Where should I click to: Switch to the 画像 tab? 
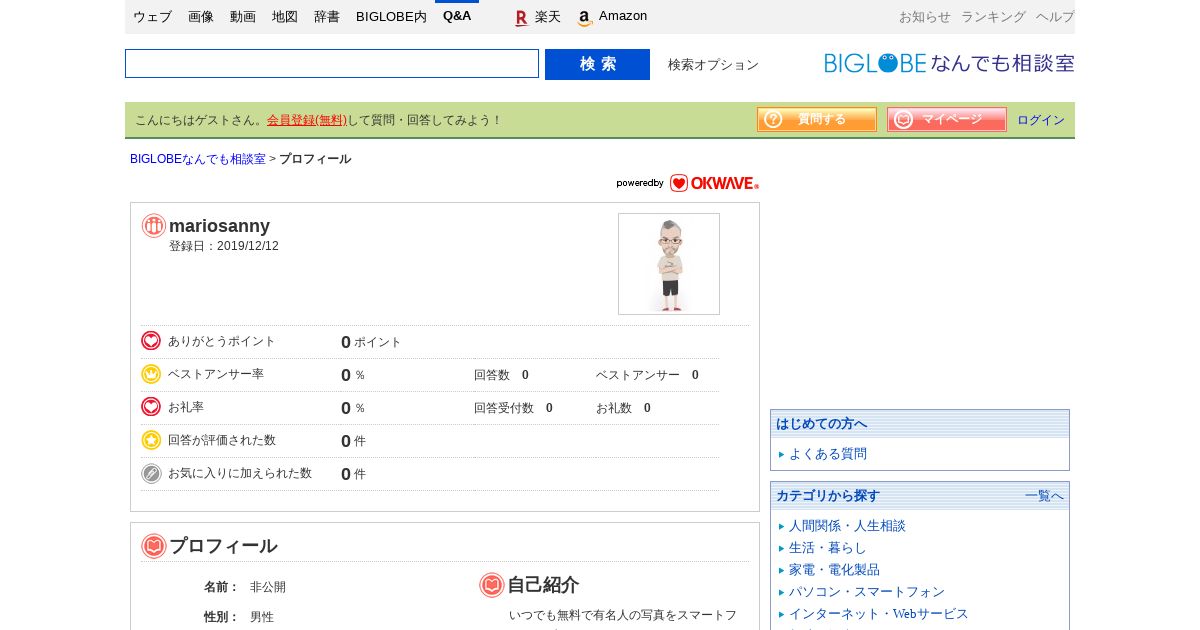point(201,17)
